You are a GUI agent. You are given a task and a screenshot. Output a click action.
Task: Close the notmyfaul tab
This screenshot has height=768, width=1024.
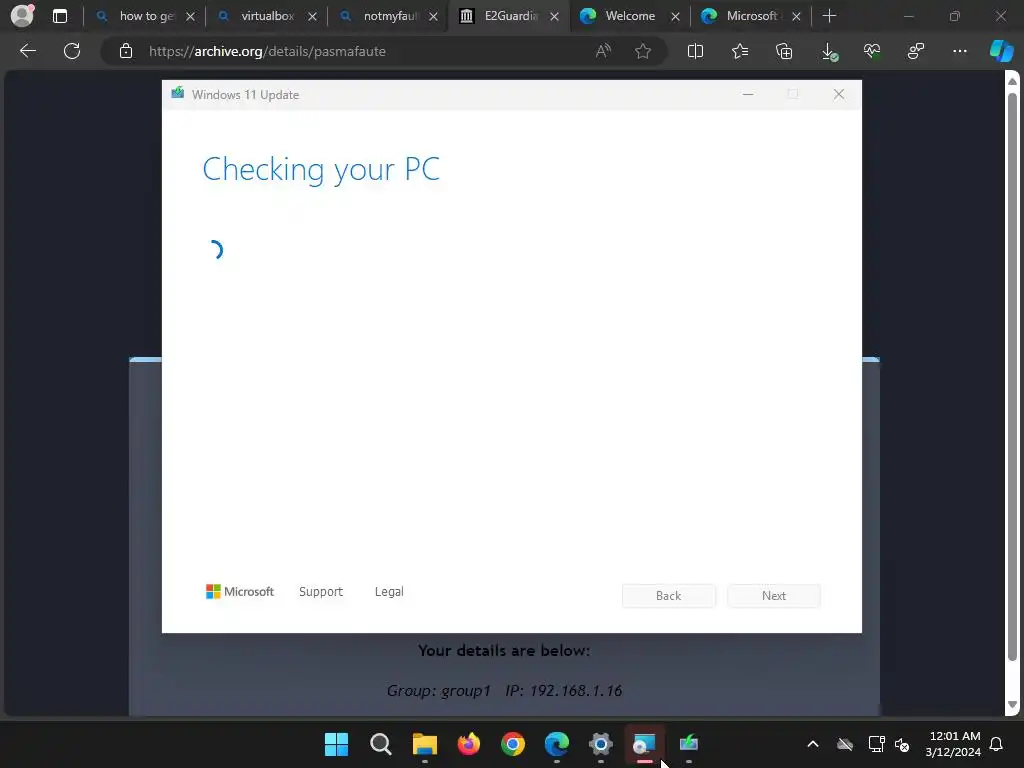[433, 17]
